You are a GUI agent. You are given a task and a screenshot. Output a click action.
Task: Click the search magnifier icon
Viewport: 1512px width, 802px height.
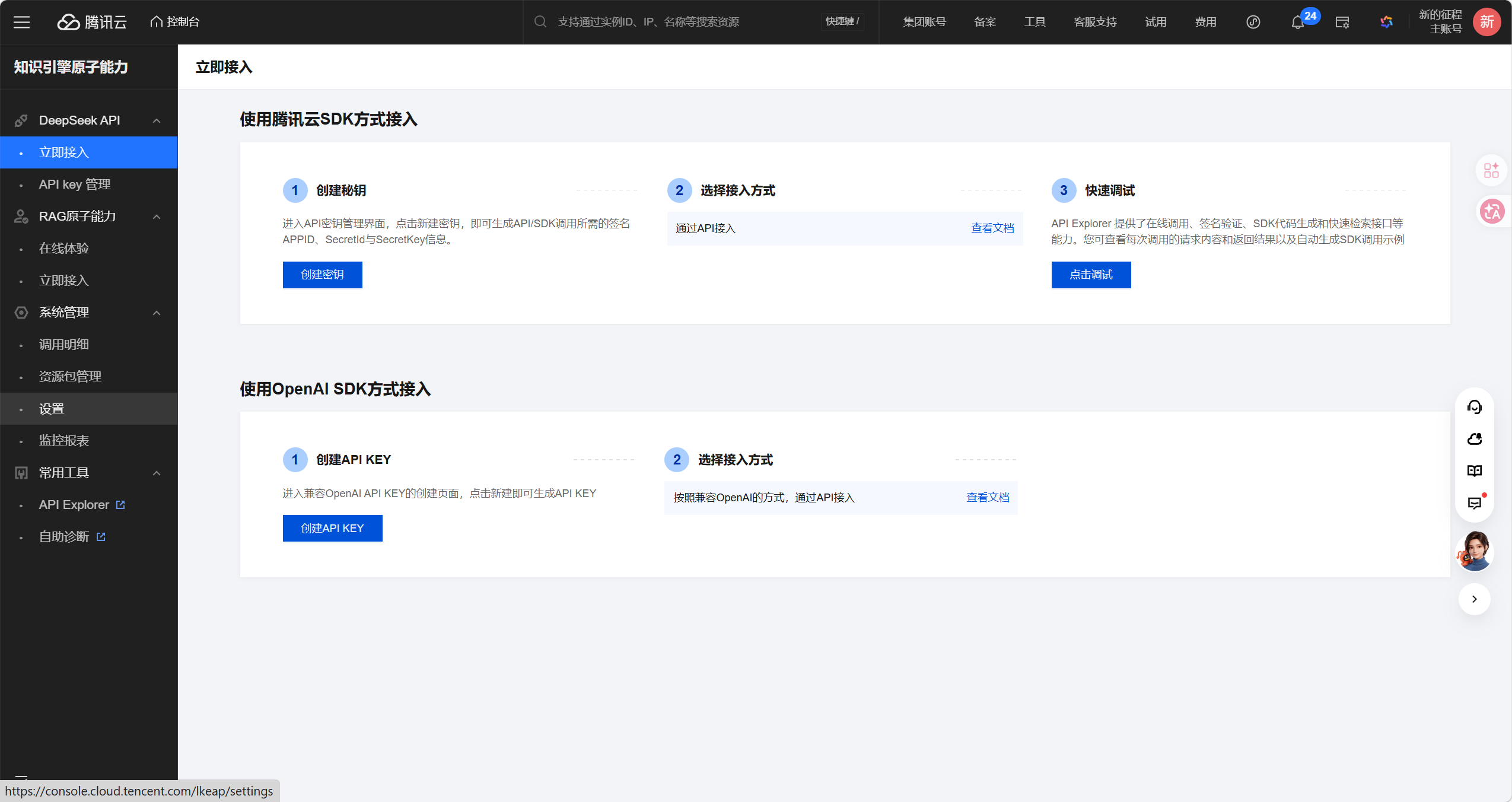540,22
